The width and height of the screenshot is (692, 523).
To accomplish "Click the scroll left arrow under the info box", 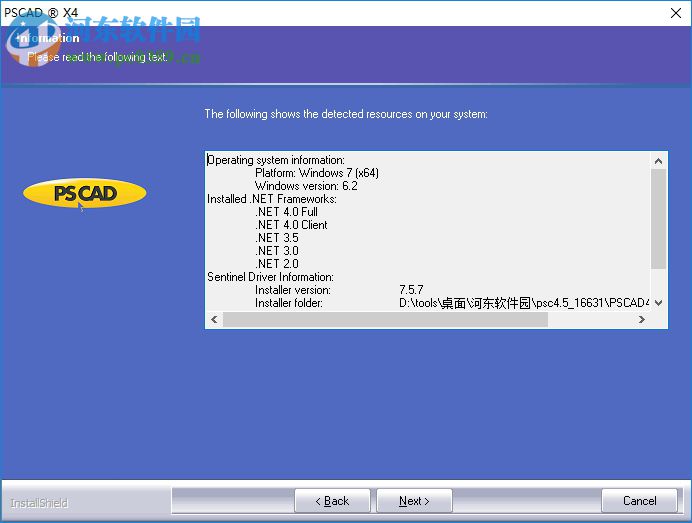I will 214,320.
